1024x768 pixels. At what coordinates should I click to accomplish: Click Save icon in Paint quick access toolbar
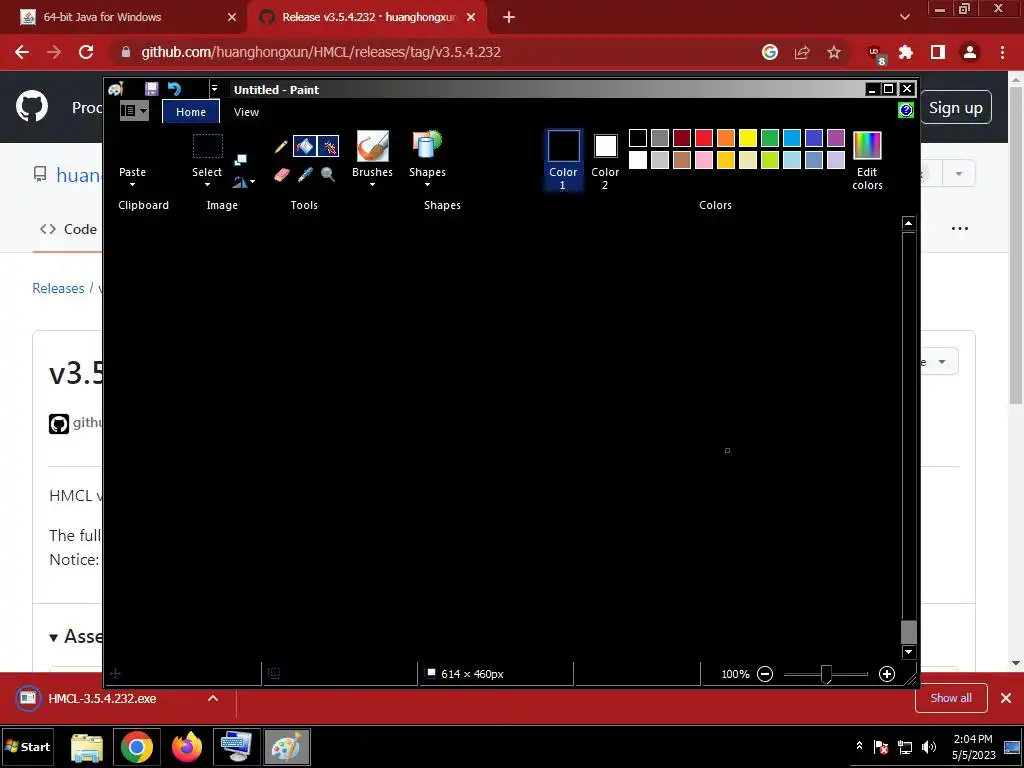[152, 89]
